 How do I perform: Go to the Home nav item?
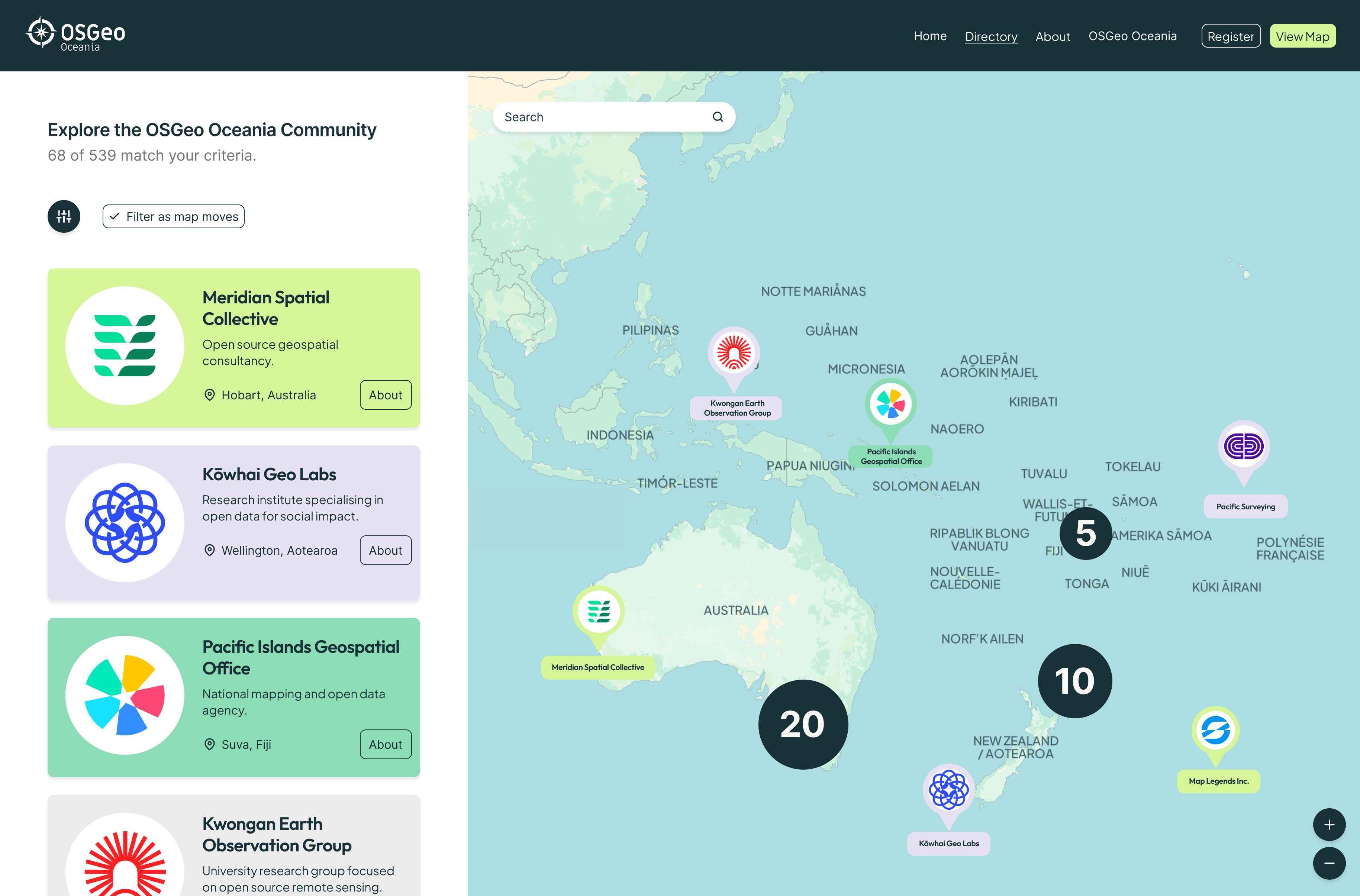tap(930, 36)
